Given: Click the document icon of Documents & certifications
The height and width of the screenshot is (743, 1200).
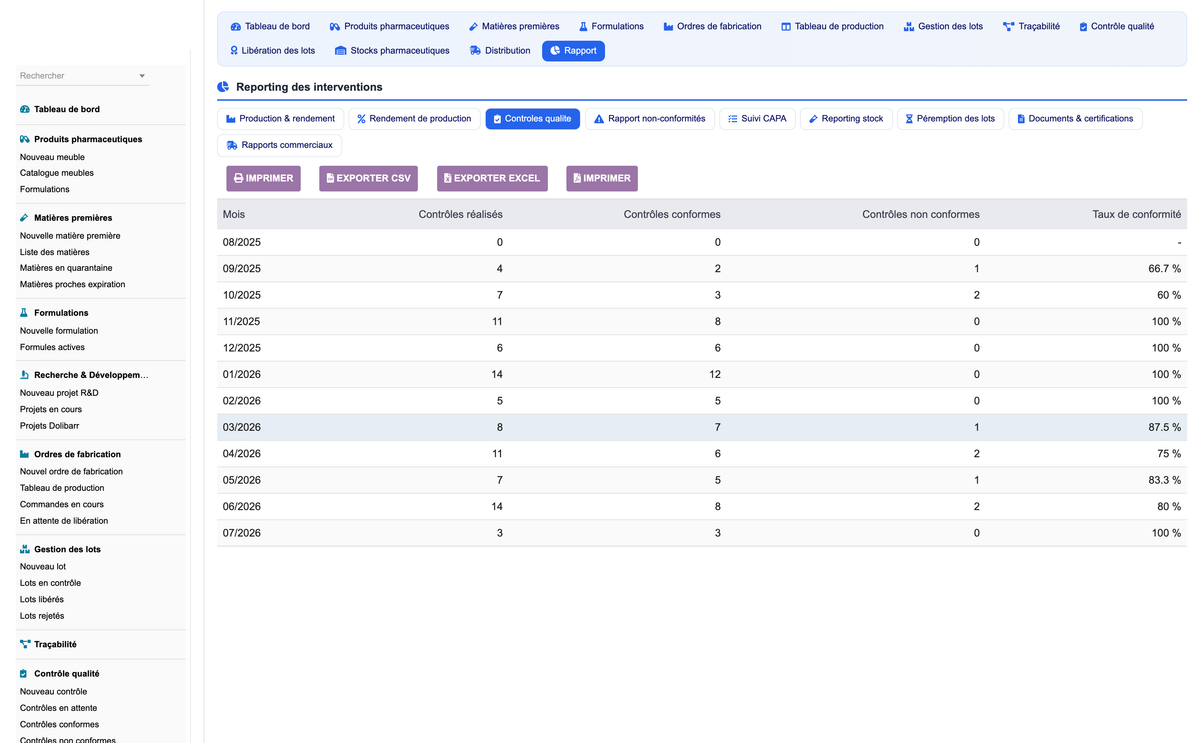Looking at the screenshot, I should click(1021, 119).
